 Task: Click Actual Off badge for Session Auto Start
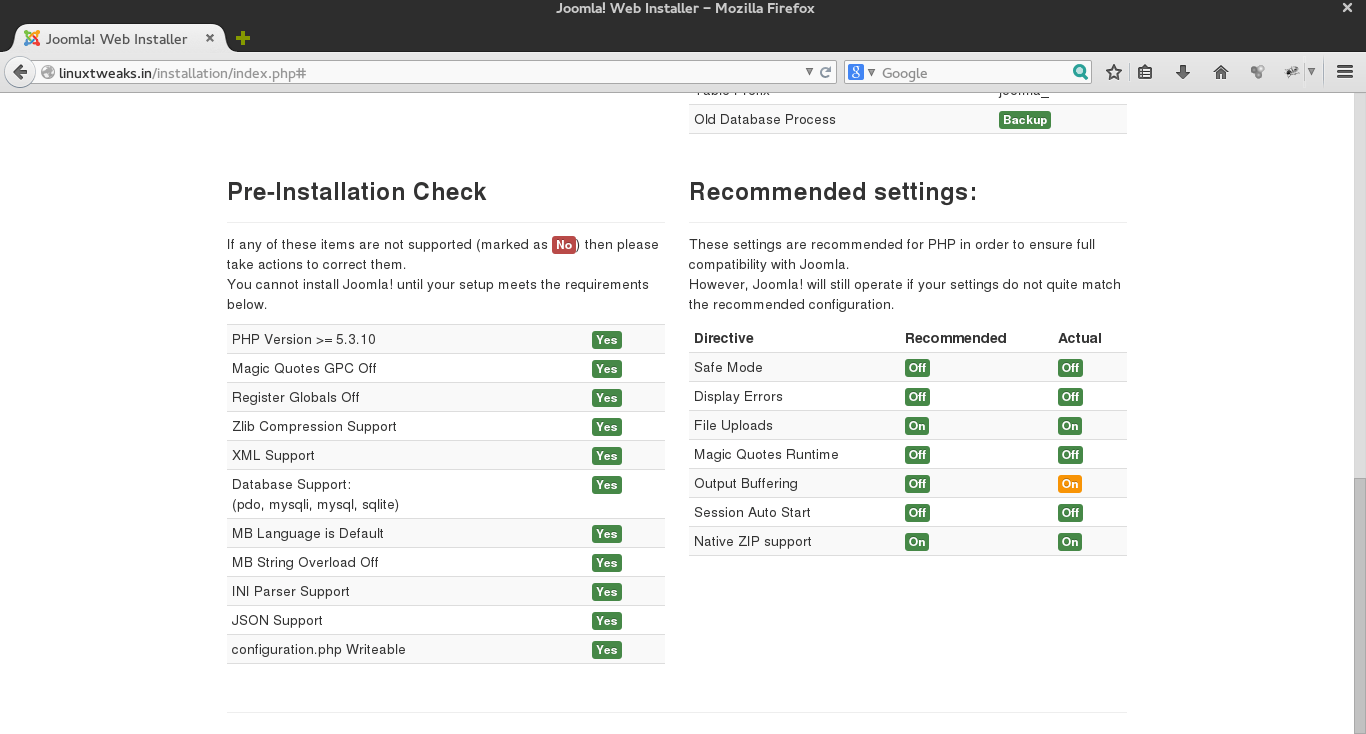click(1070, 513)
